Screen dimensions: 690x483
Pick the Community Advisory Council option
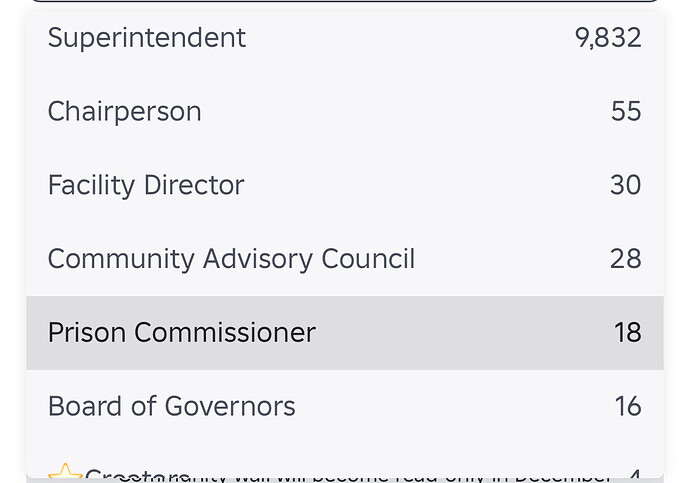click(x=231, y=259)
